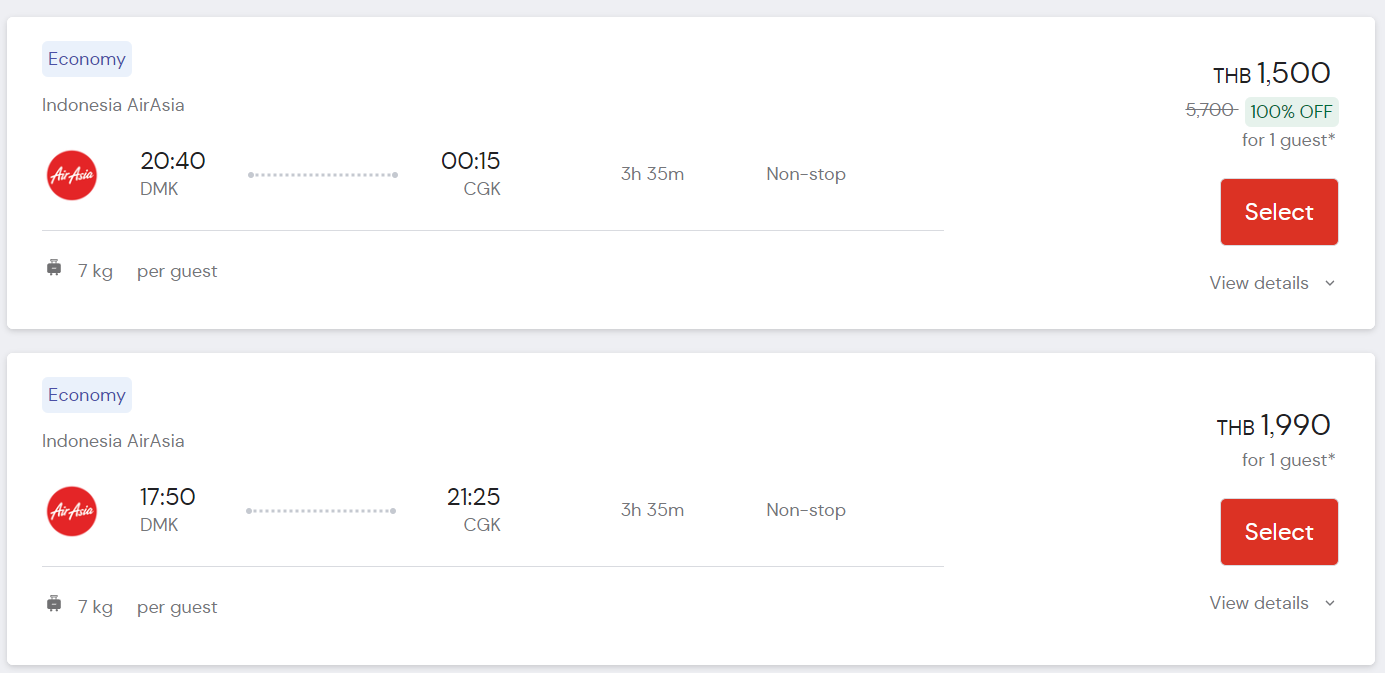Click chevron beside second View details
Screen dimensions: 1385x673
pyautogui.click(x=1330, y=604)
